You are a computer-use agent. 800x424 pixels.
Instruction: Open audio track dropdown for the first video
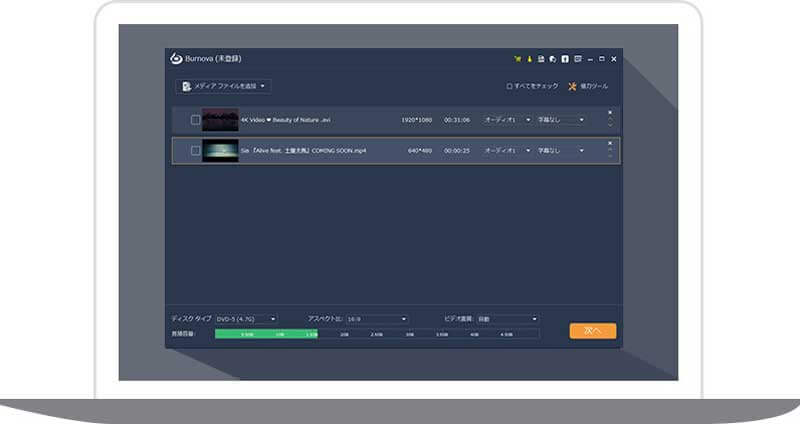click(507, 120)
